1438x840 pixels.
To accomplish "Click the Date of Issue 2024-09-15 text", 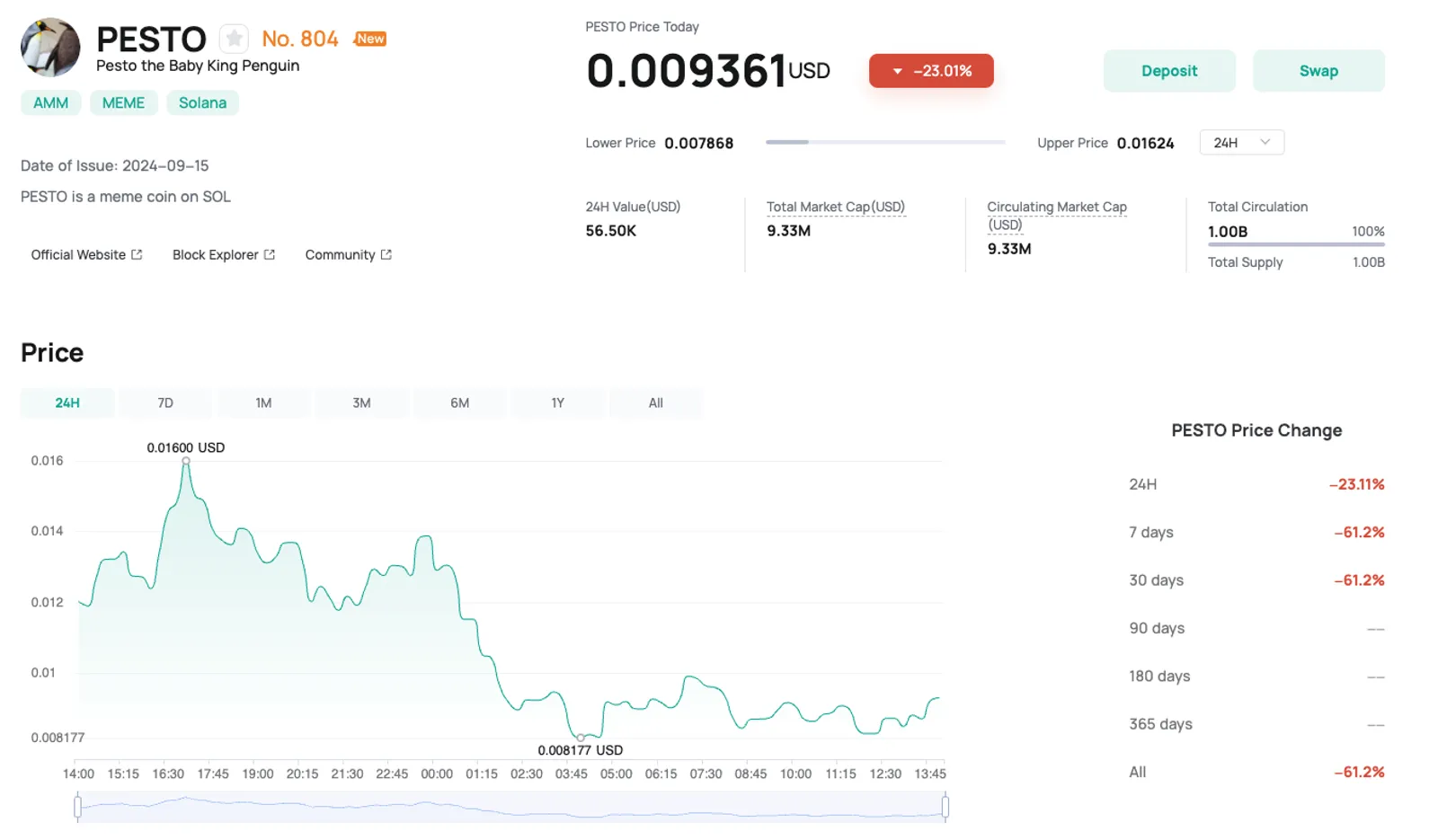I will click(115, 166).
